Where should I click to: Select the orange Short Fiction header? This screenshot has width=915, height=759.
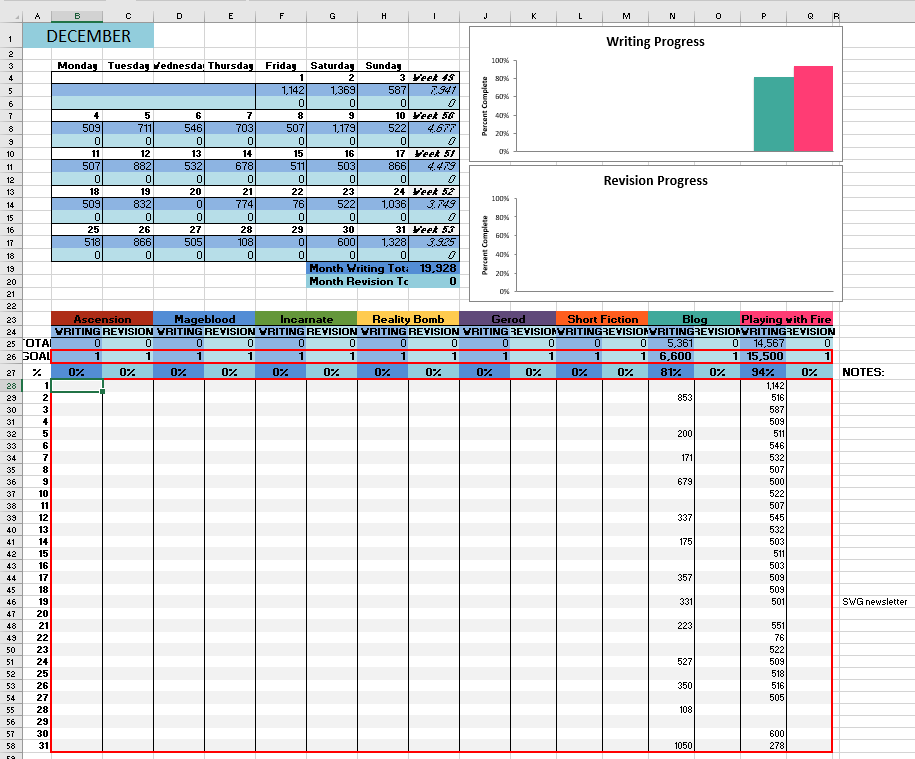click(602, 319)
